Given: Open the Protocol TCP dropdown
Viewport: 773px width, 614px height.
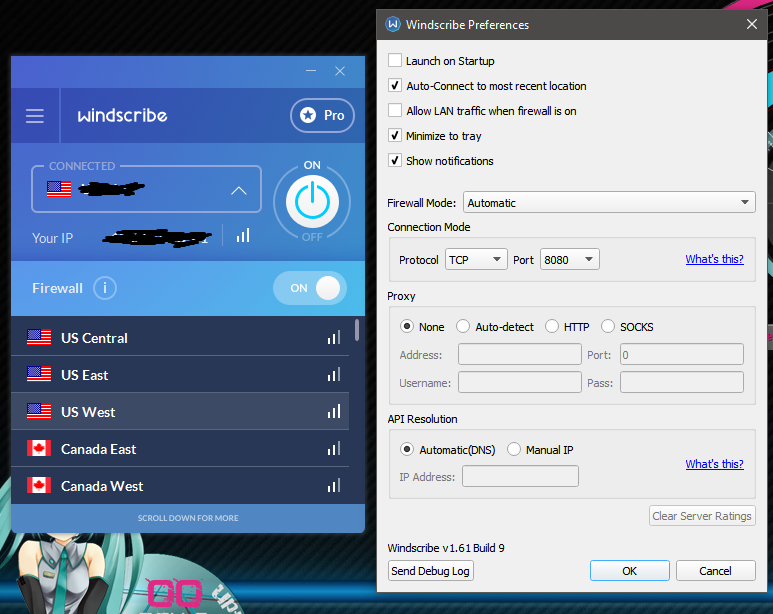Looking at the screenshot, I should pyautogui.click(x=476, y=259).
